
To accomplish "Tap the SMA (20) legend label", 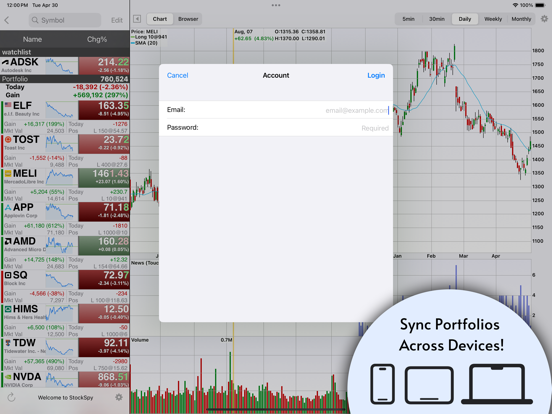I will pos(145,43).
